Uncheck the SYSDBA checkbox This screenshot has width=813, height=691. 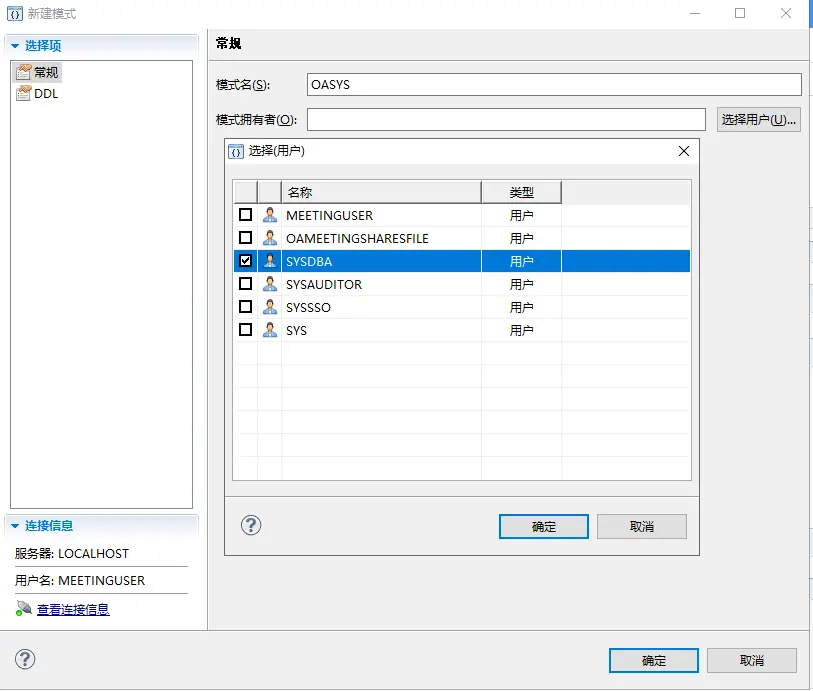click(x=245, y=261)
